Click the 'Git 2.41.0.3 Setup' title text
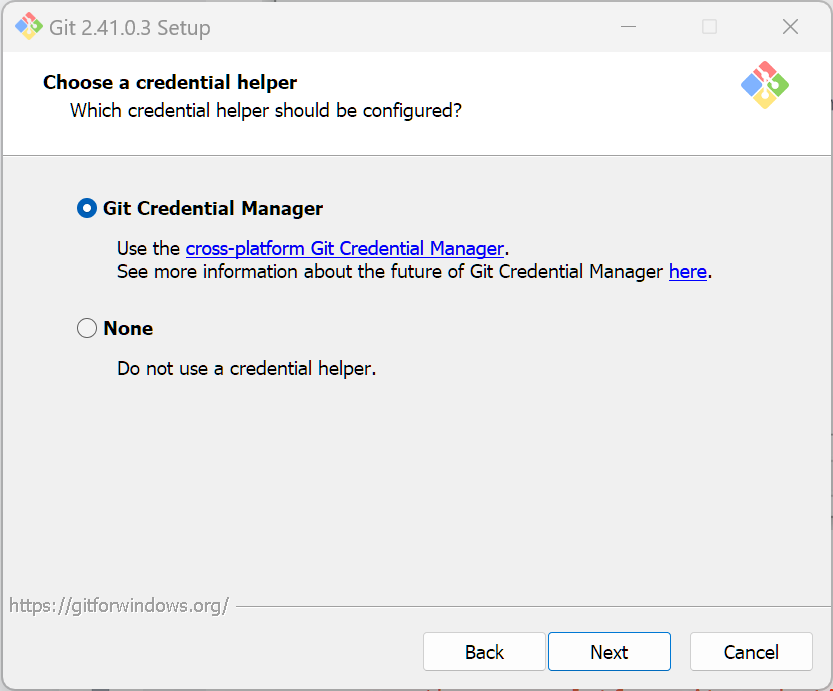The width and height of the screenshot is (833, 691). (x=129, y=27)
